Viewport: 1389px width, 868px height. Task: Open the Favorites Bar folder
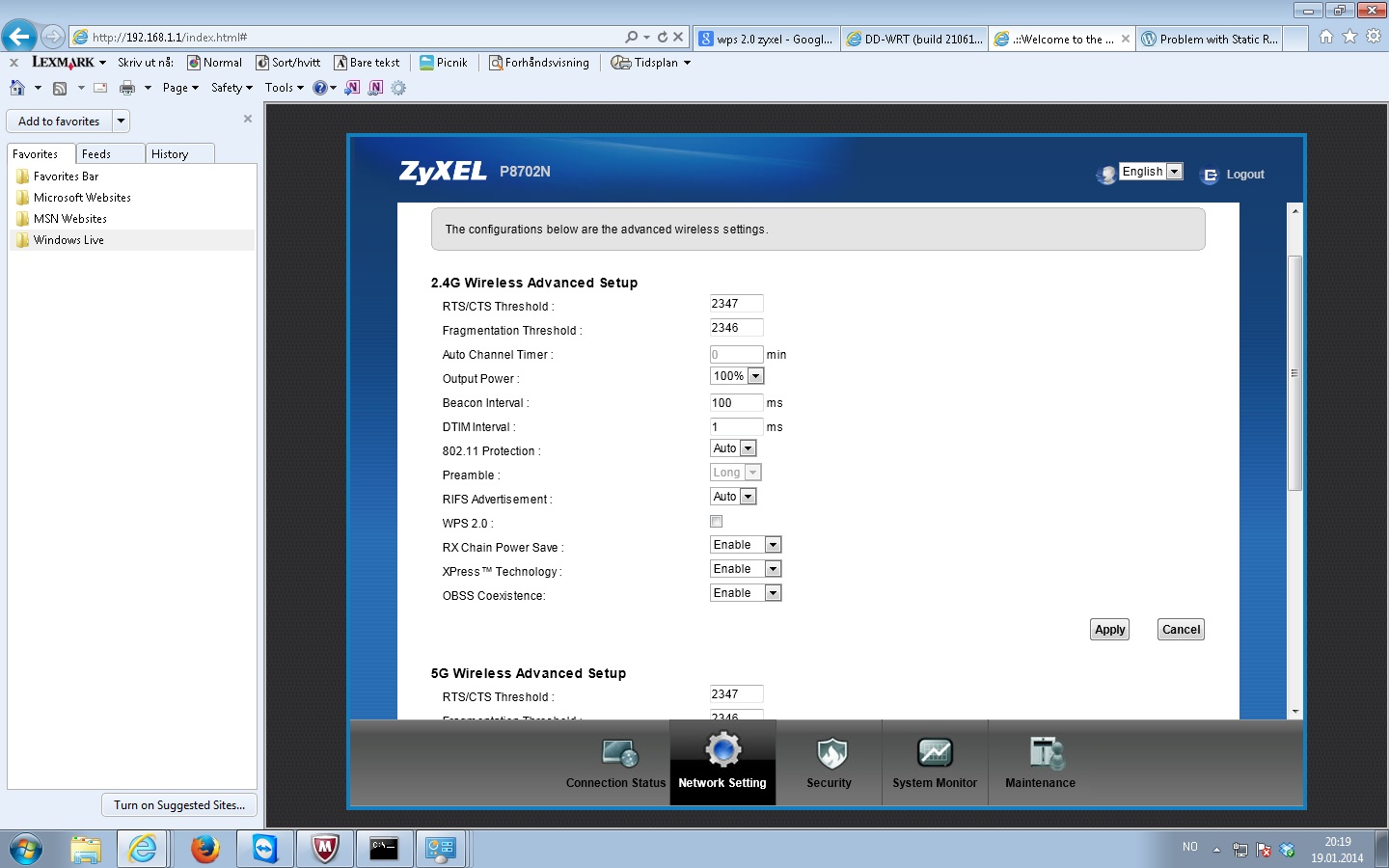point(66,176)
